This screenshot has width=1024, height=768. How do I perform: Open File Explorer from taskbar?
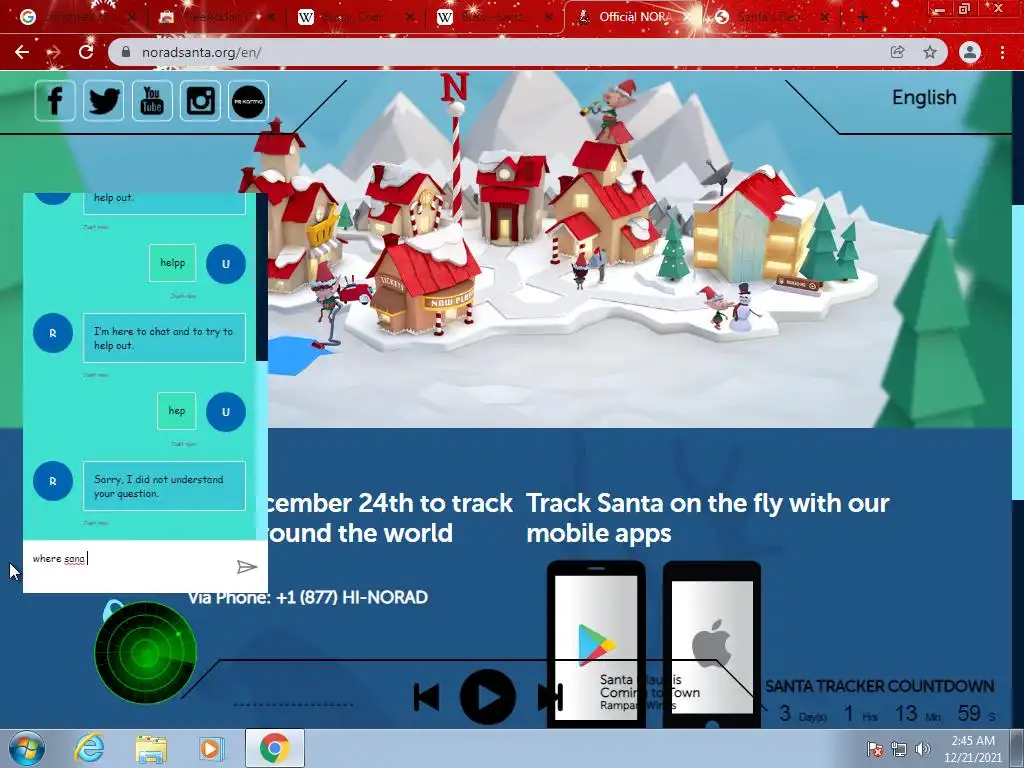click(x=151, y=748)
